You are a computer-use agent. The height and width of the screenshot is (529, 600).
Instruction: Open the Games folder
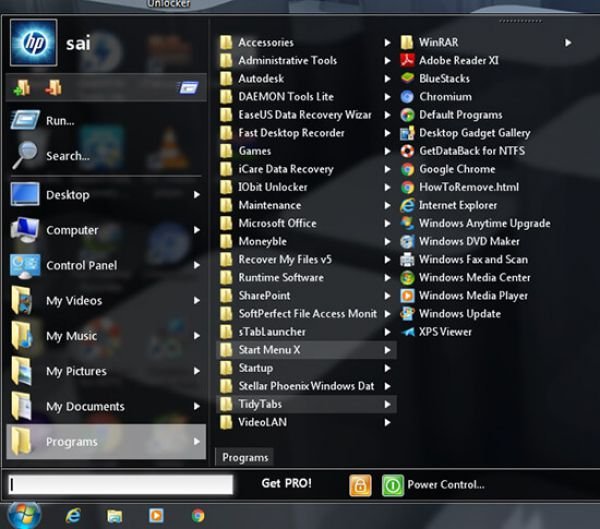(307, 151)
